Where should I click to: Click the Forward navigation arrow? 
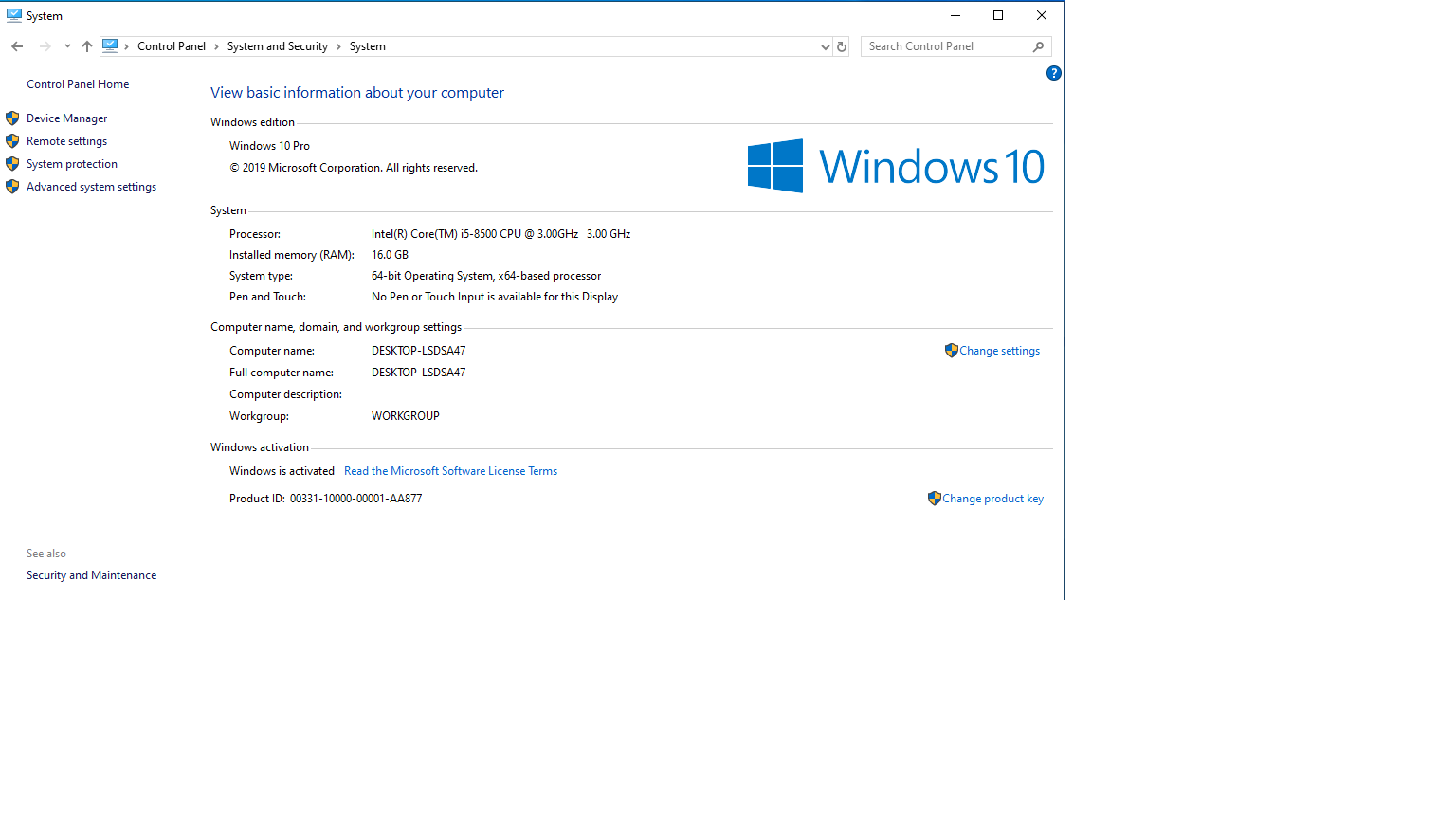click(45, 46)
